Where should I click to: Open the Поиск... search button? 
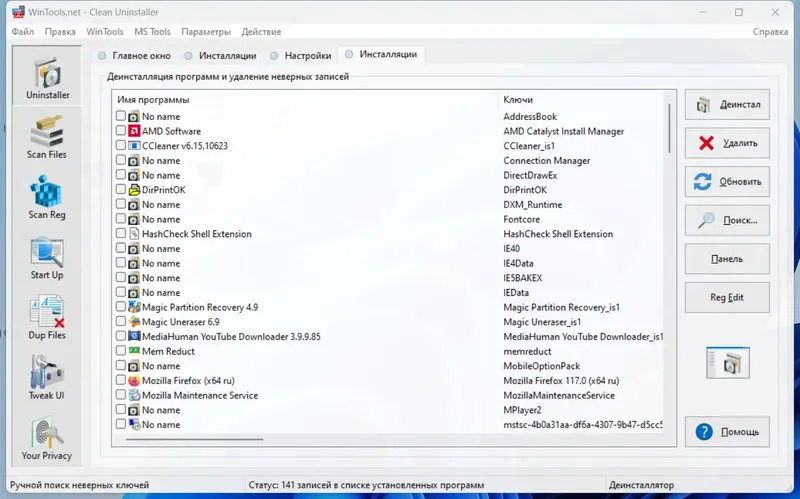tap(727, 220)
